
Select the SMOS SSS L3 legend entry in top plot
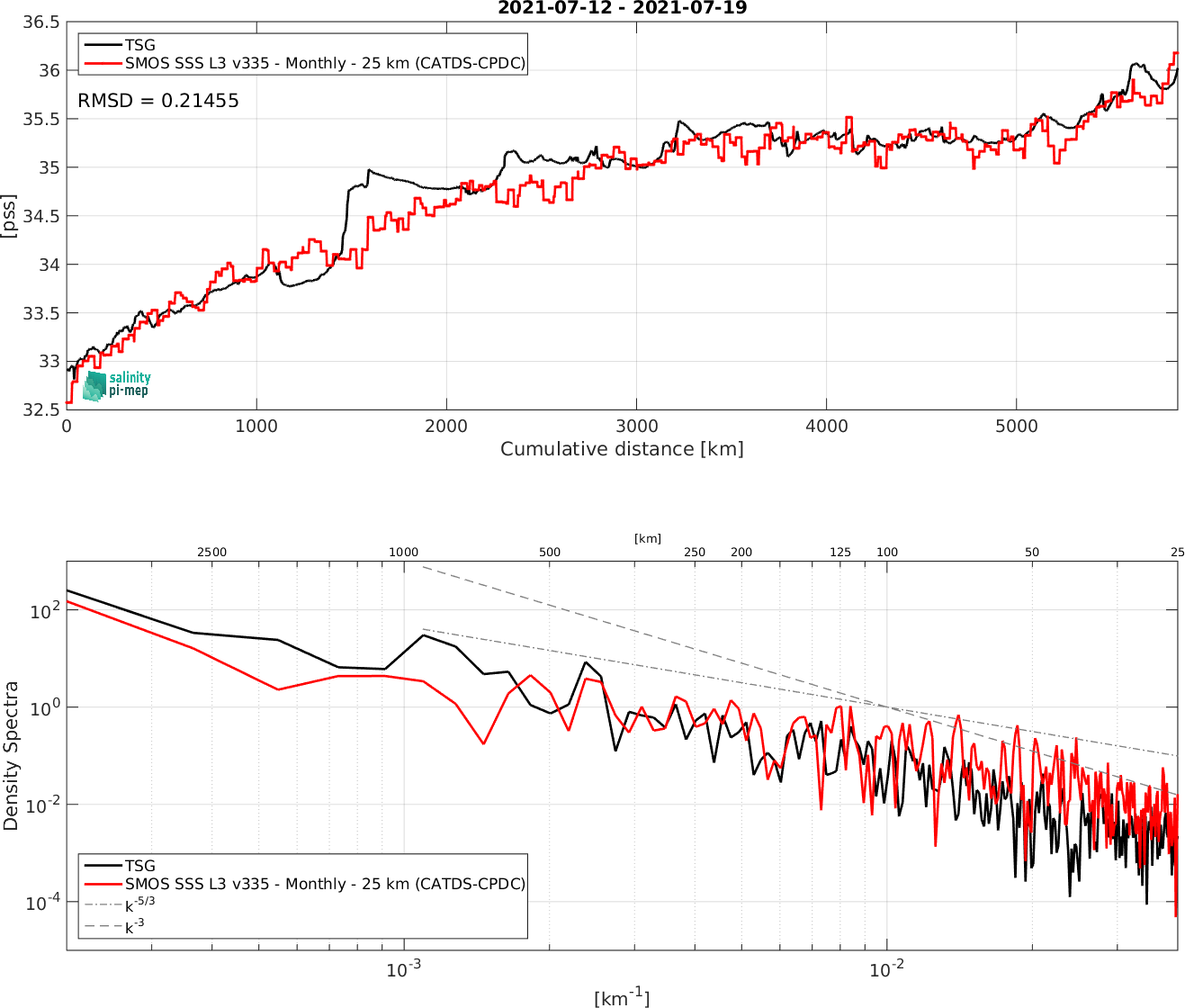click(x=304, y=63)
